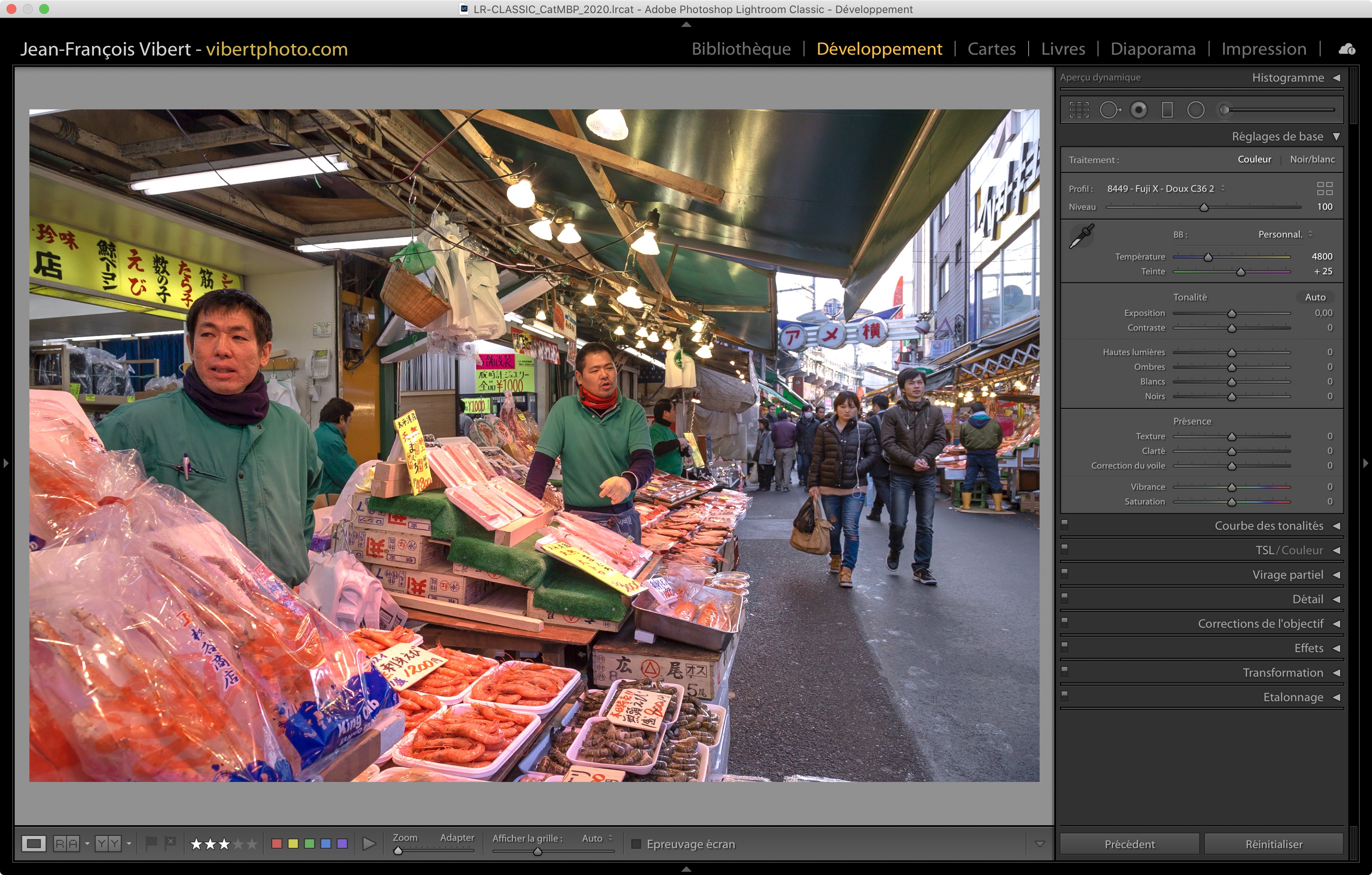Apply the red color label swatch
Viewport: 1372px width, 875px height.
277,844
